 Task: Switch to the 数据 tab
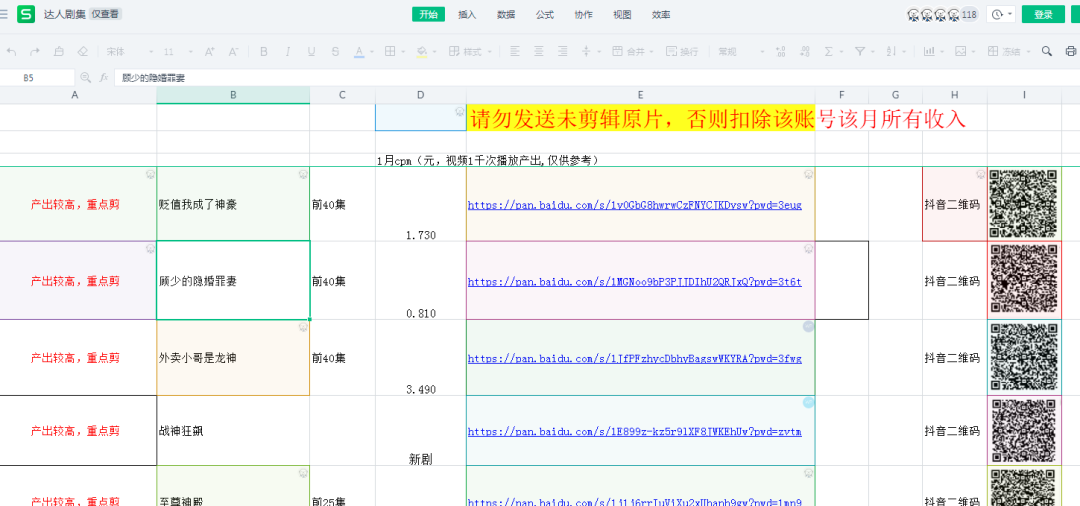[x=506, y=14]
